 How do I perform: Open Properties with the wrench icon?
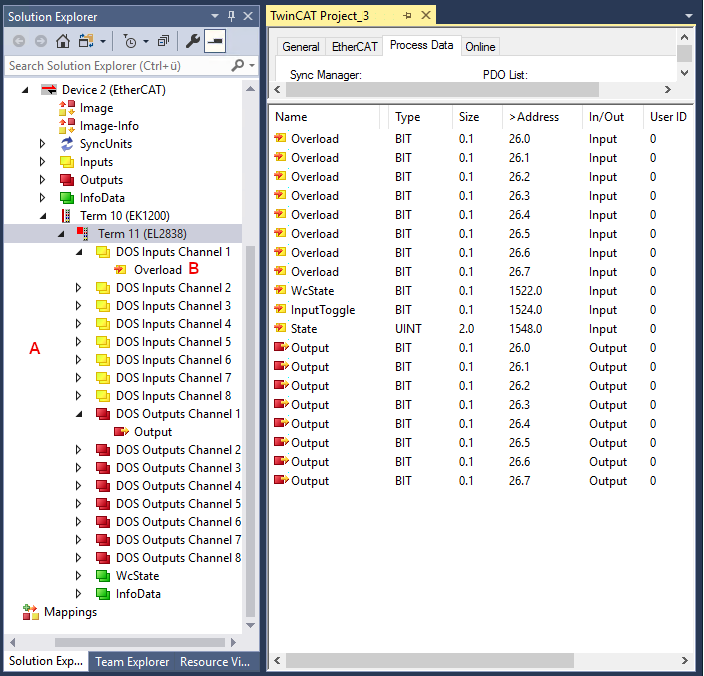(x=193, y=41)
